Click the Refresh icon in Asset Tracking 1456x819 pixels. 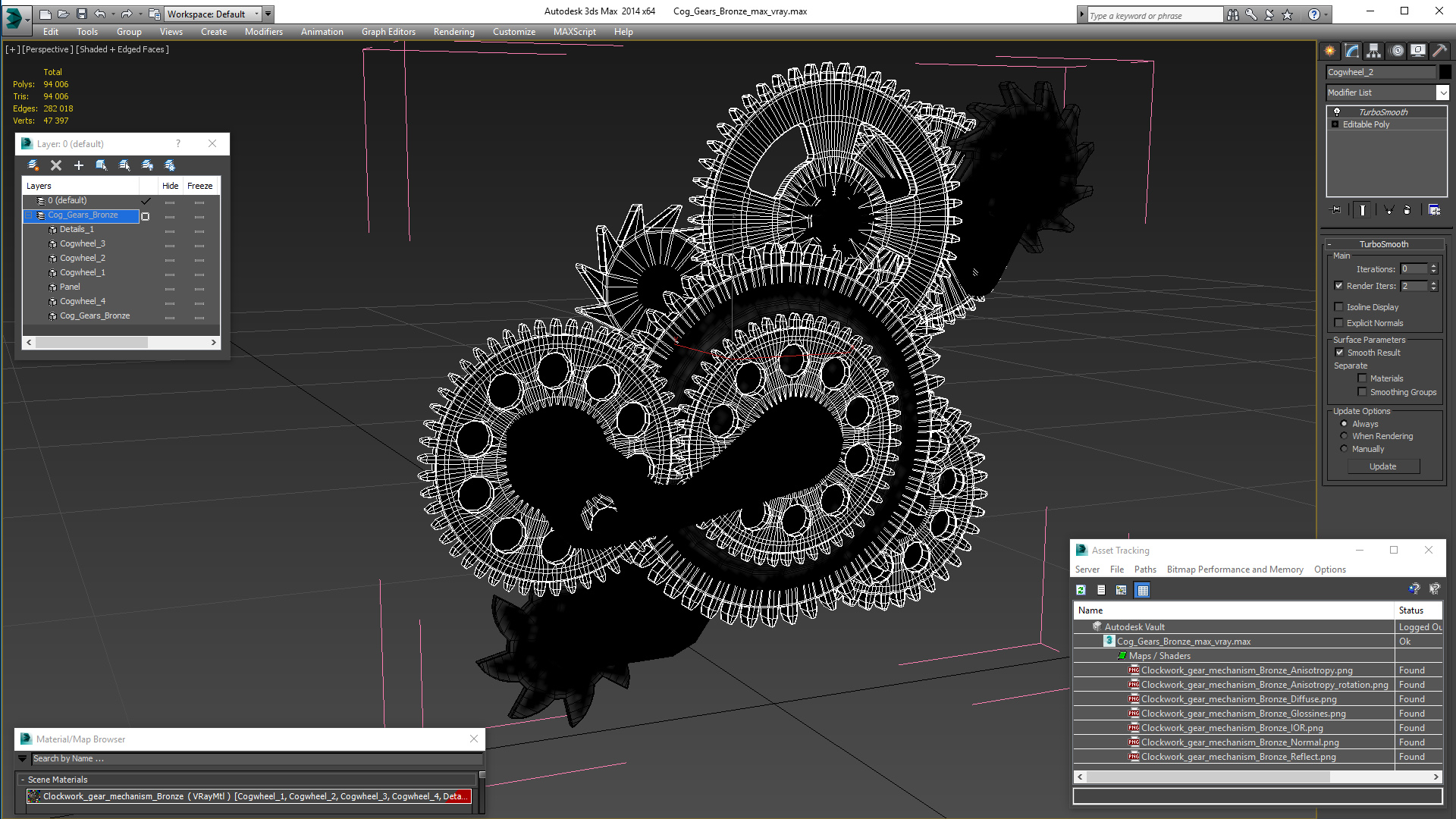pos(1081,590)
